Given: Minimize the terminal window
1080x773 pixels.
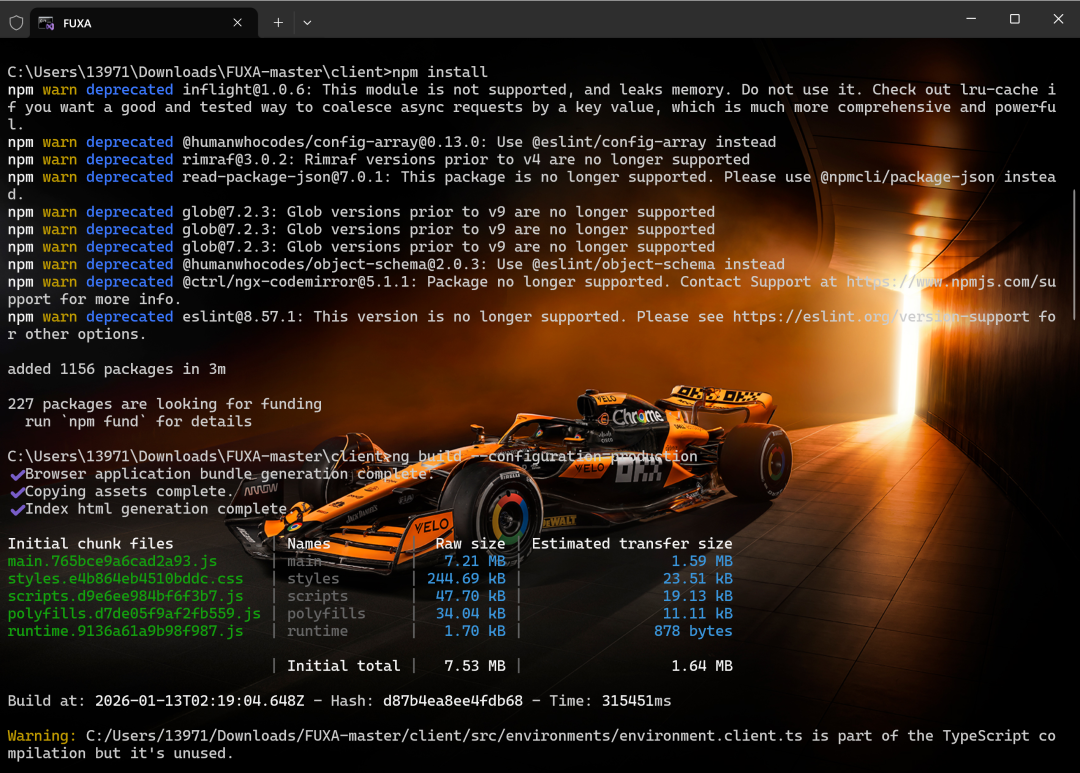Looking at the screenshot, I should (971, 19).
